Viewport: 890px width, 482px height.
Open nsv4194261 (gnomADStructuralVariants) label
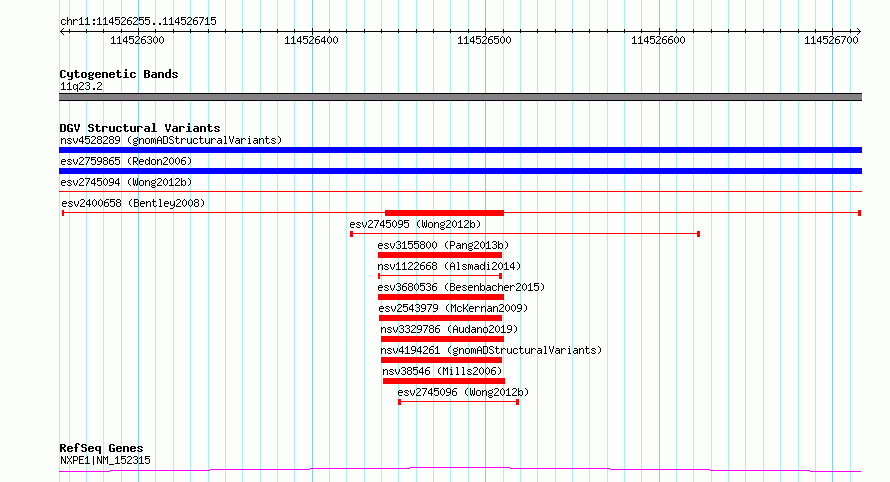tap(491, 350)
